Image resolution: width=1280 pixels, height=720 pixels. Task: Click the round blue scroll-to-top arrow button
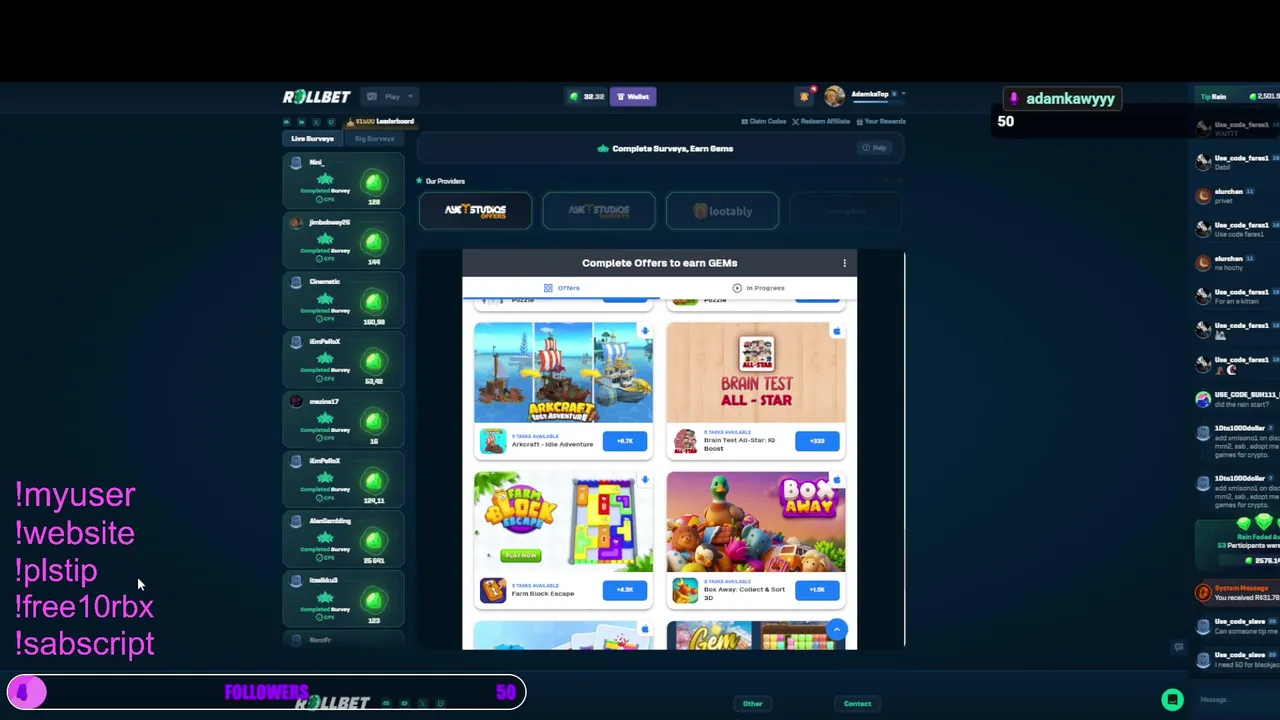point(837,630)
